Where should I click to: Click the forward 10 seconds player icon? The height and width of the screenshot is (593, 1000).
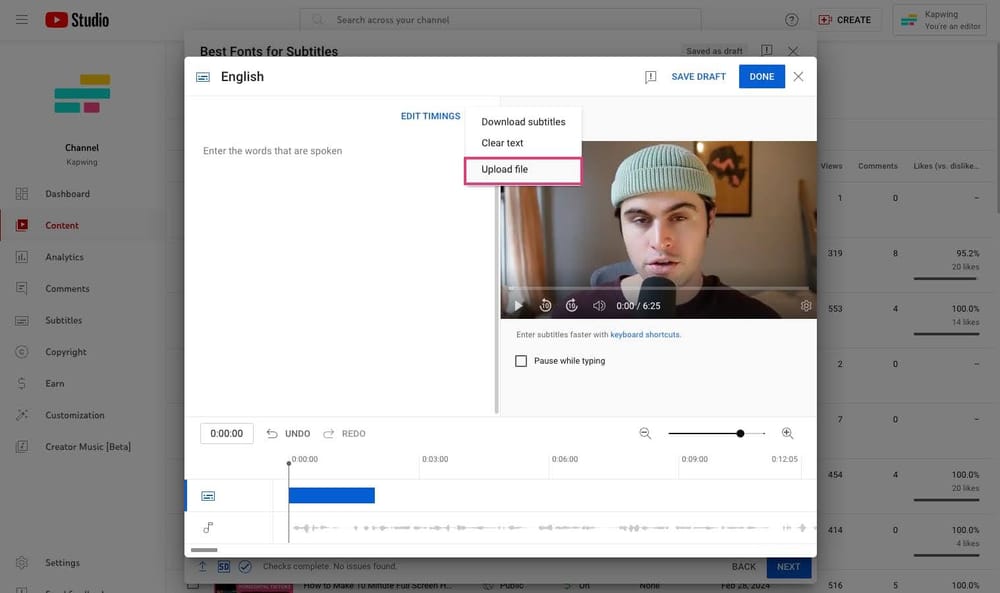[571, 304]
